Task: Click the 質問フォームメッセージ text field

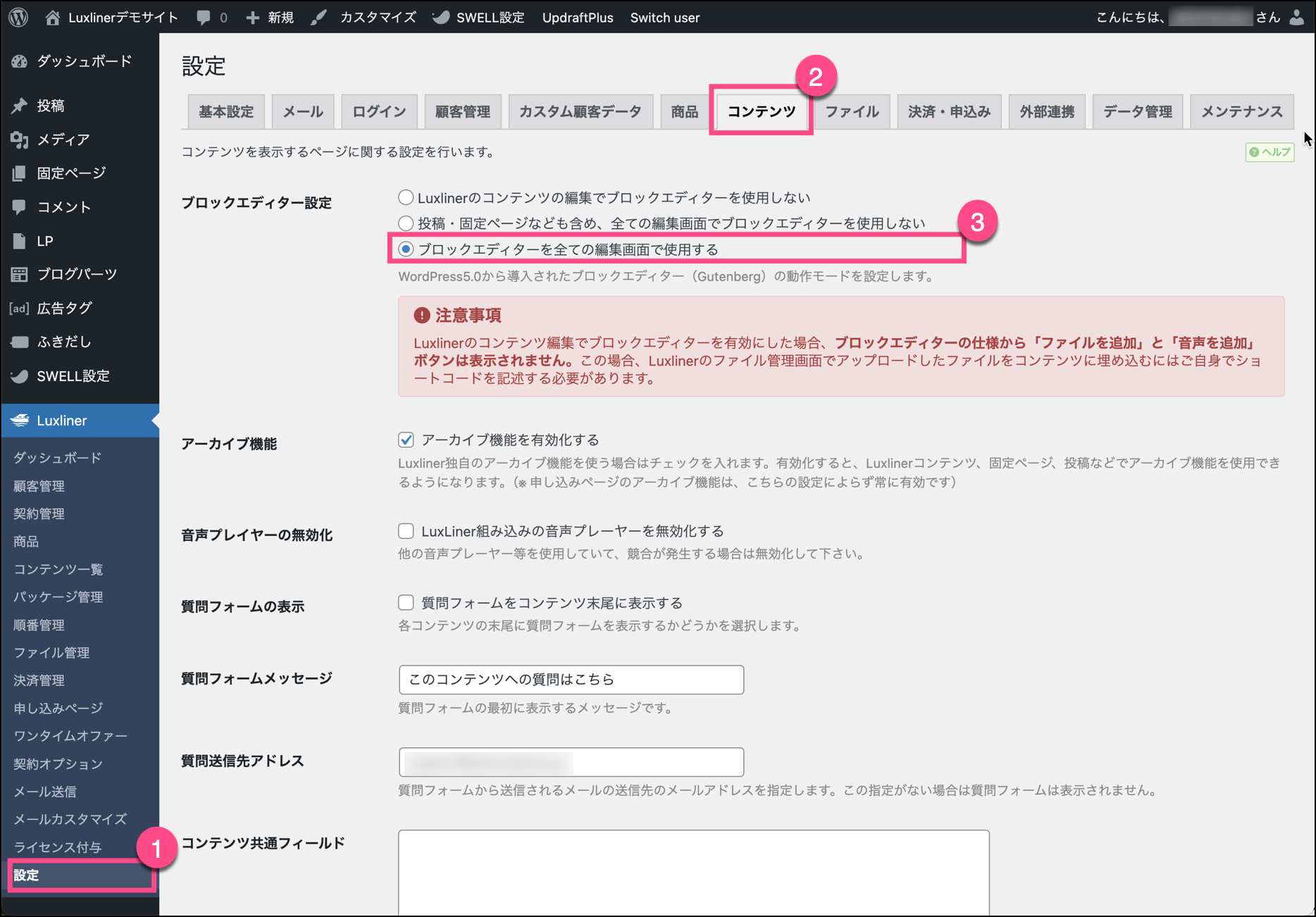Action: [x=571, y=680]
